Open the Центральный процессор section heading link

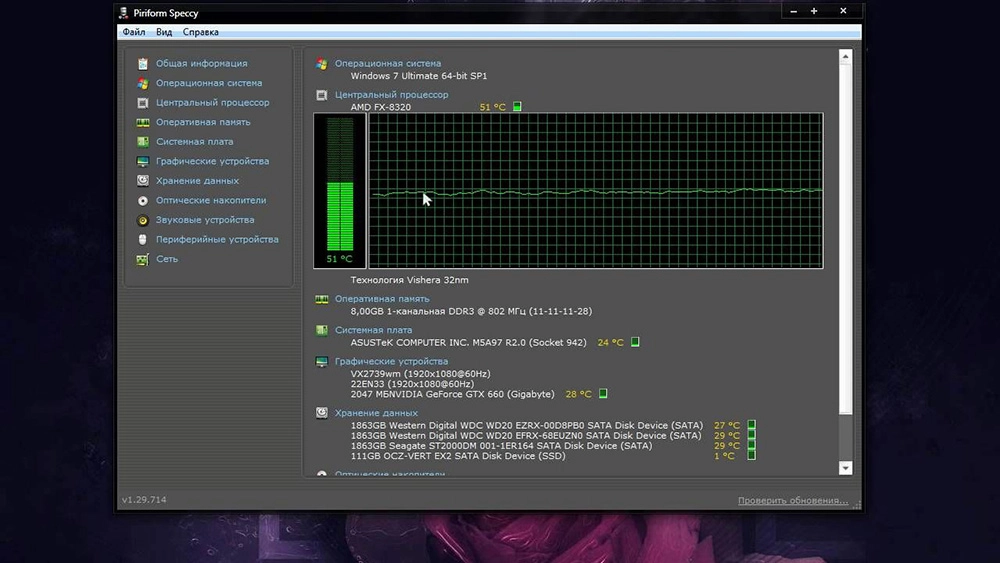coord(391,95)
